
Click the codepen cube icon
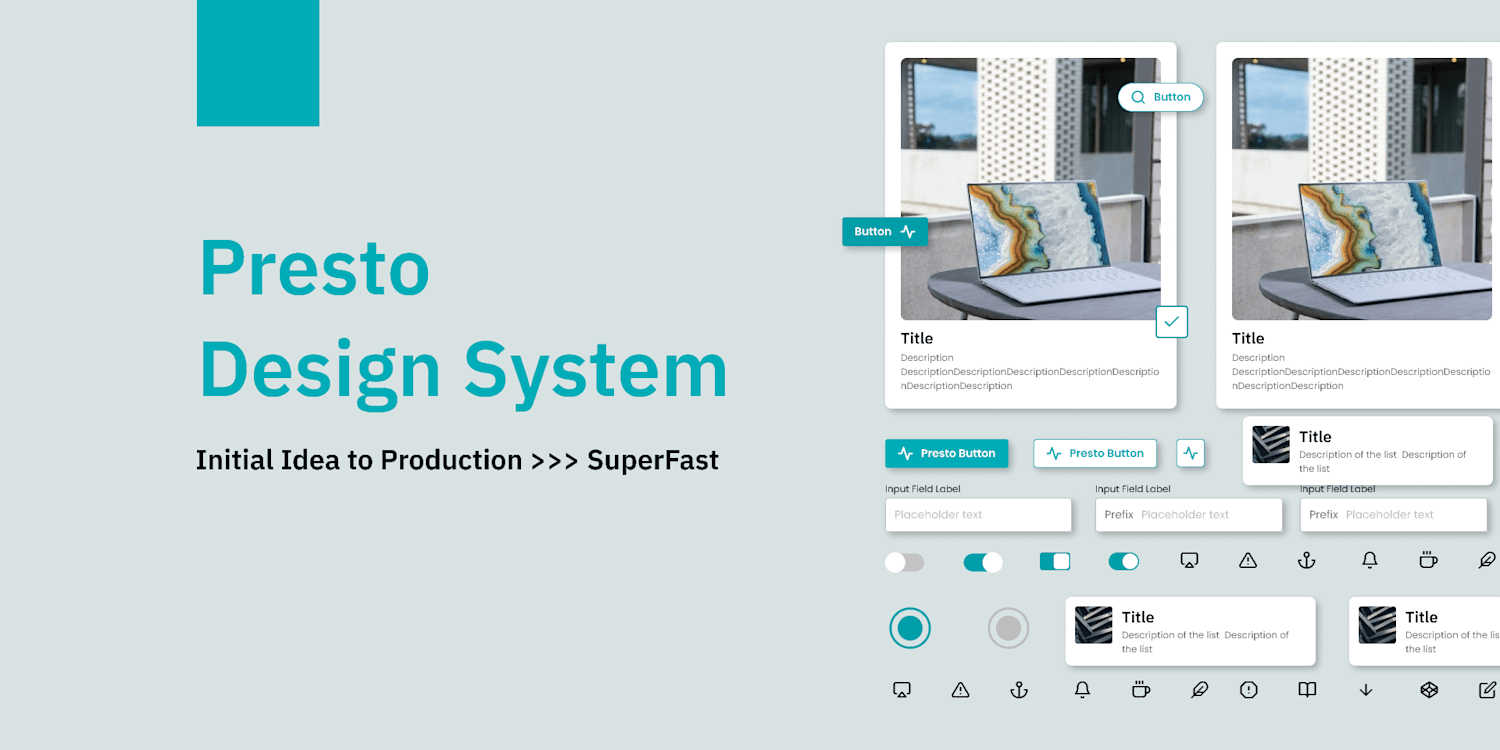point(1429,689)
